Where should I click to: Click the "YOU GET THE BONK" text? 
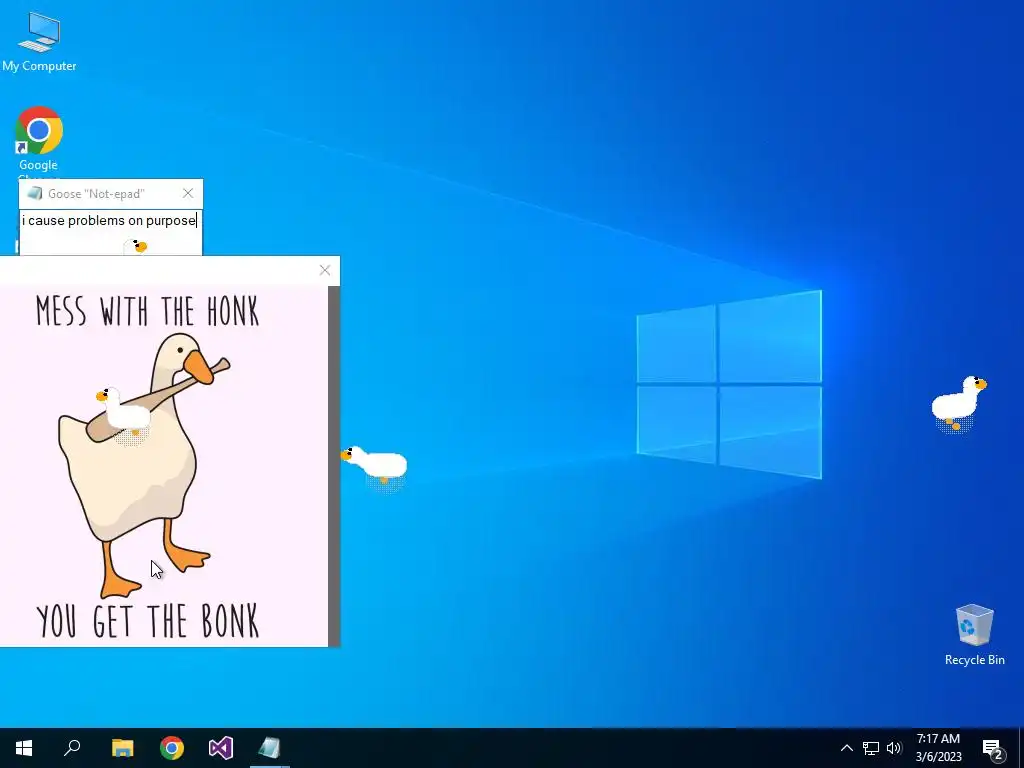pos(148,620)
